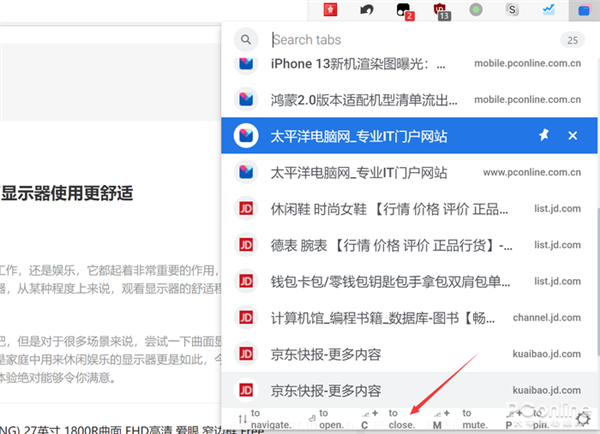
Task: Click the green circle extension icon
Action: (476, 10)
